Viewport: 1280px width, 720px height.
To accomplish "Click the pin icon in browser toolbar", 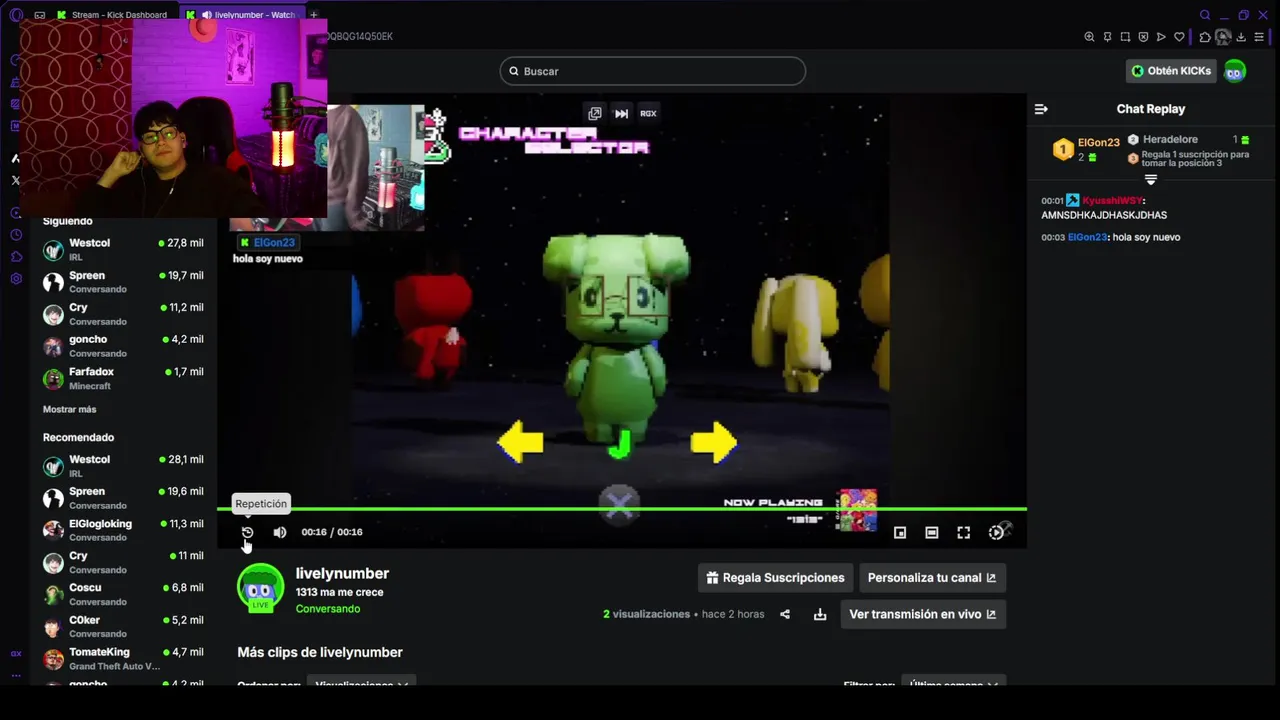I will coord(1107,37).
